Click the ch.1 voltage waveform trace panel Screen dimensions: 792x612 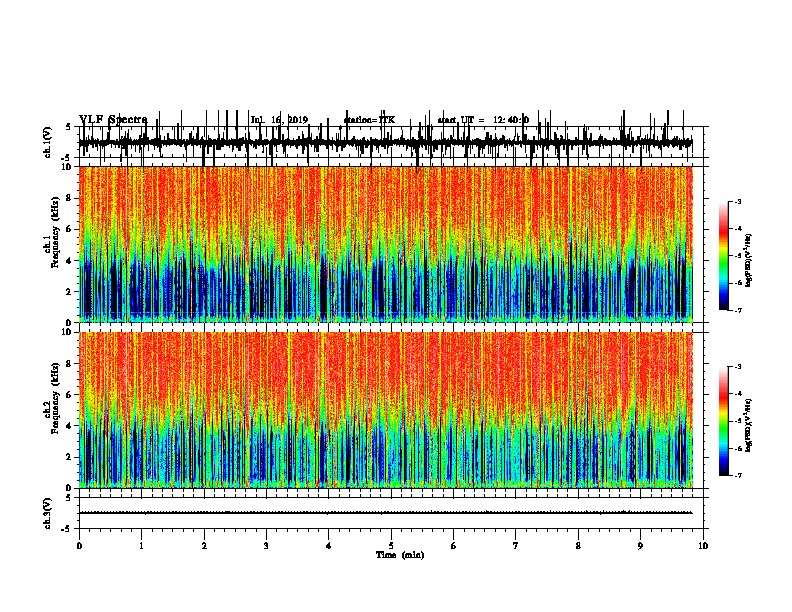tap(391, 142)
